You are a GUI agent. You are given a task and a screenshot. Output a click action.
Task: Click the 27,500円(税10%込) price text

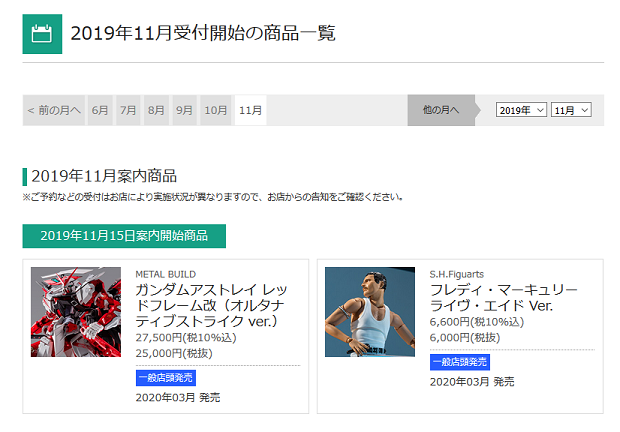pyautogui.click(x=186, y=338)
